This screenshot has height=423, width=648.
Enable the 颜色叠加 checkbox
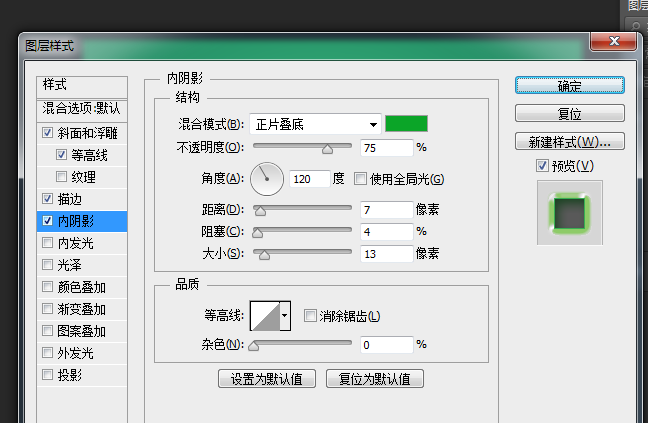(x=48, y=287)
